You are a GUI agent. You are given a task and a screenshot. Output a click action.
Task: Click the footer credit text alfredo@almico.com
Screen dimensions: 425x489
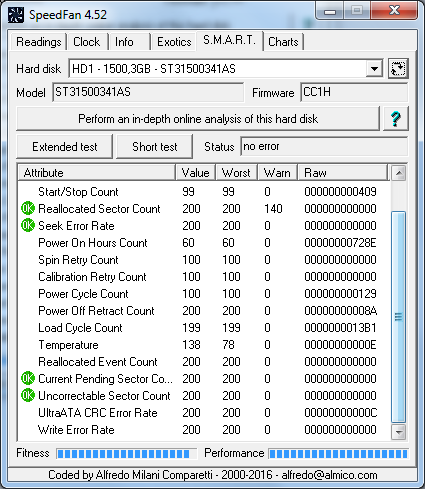(329, 475)
